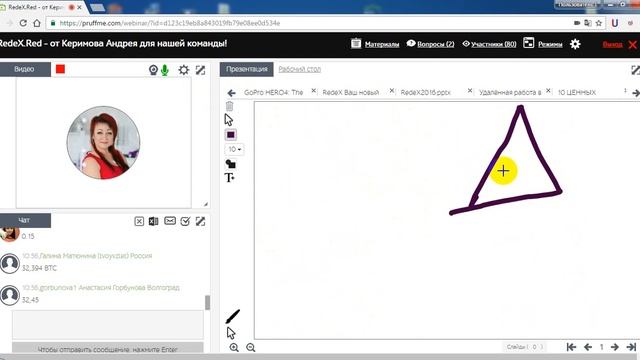
Task: Select the pen brush drawing tool
Action: coord(233,316)
